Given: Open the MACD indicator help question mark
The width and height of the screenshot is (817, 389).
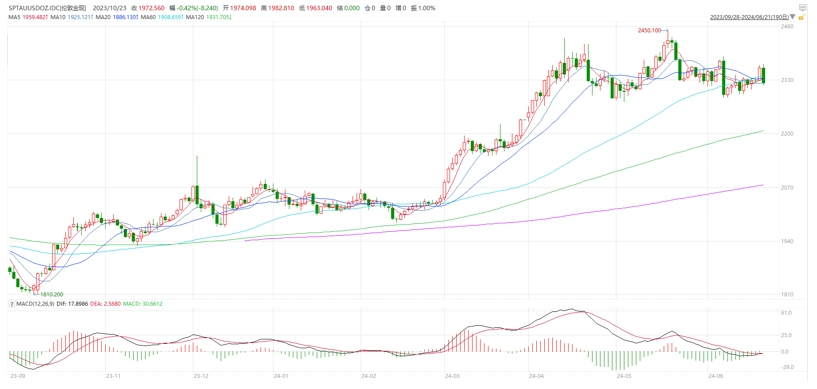Looking at the screenshot, I should point(13,304).
